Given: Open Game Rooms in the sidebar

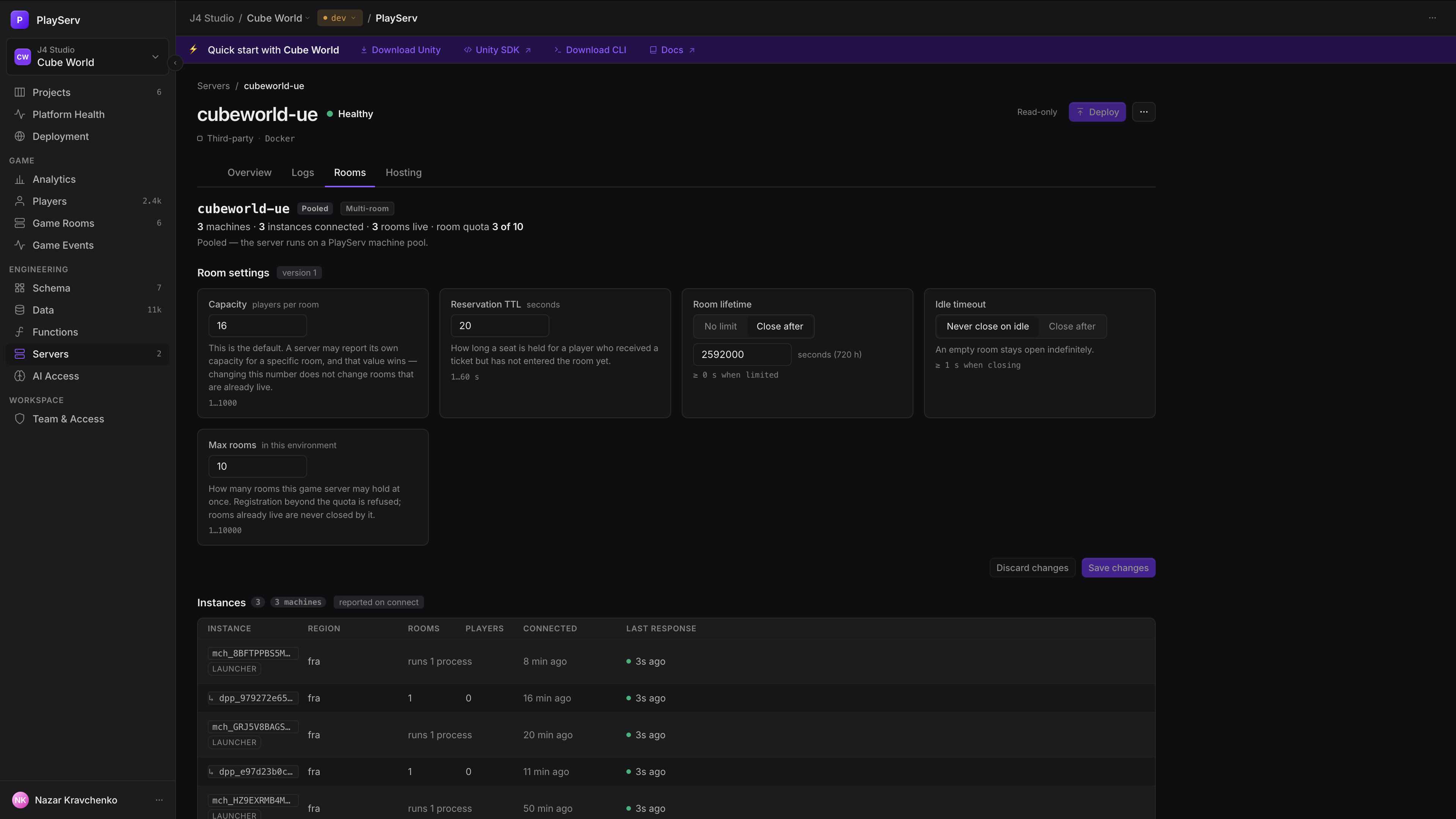Looking at the screenshot, I should click(x=88, y=223).
